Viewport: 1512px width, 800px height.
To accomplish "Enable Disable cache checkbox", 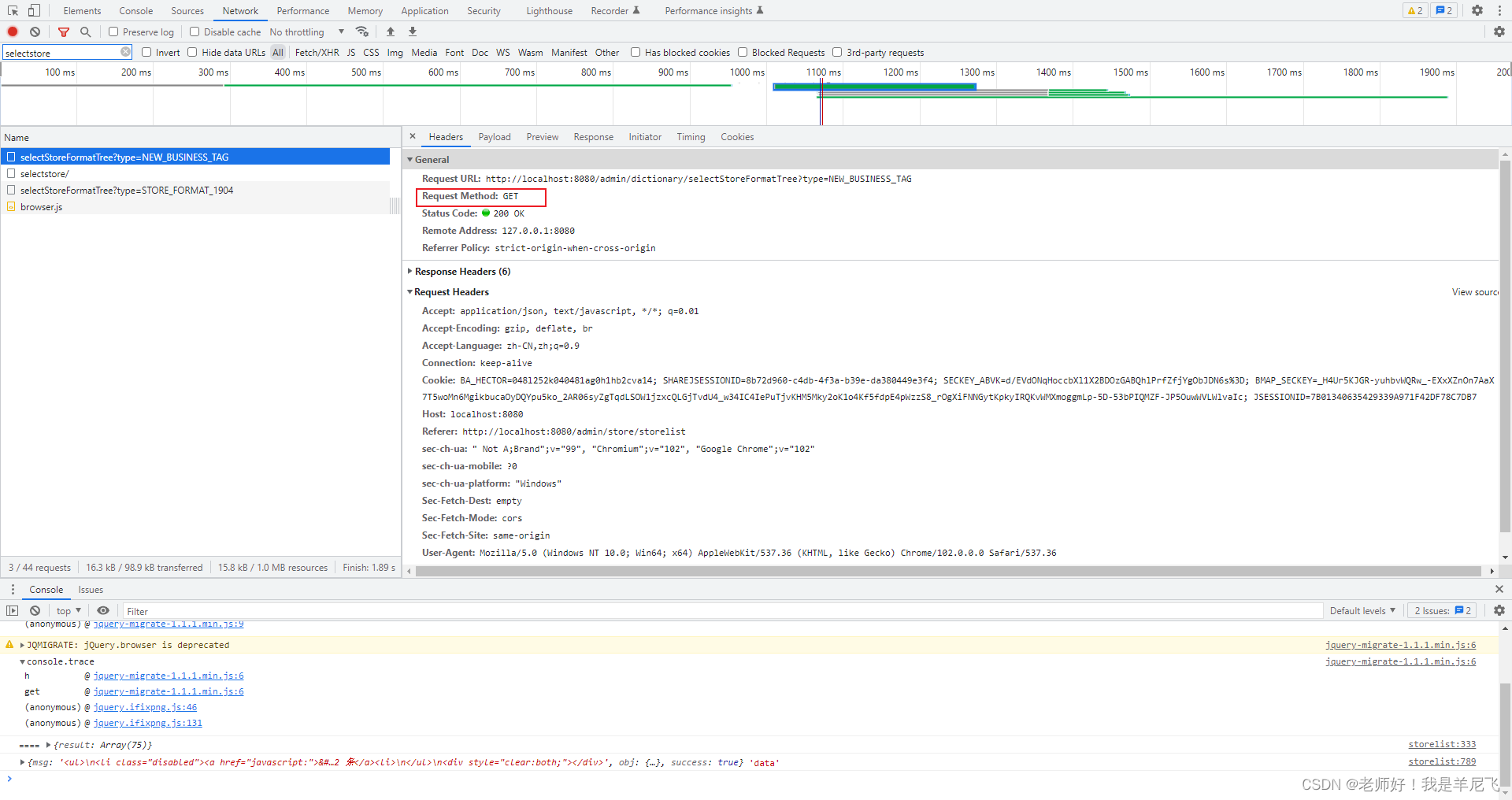I will pyautogui.click(x=195, y=31).
